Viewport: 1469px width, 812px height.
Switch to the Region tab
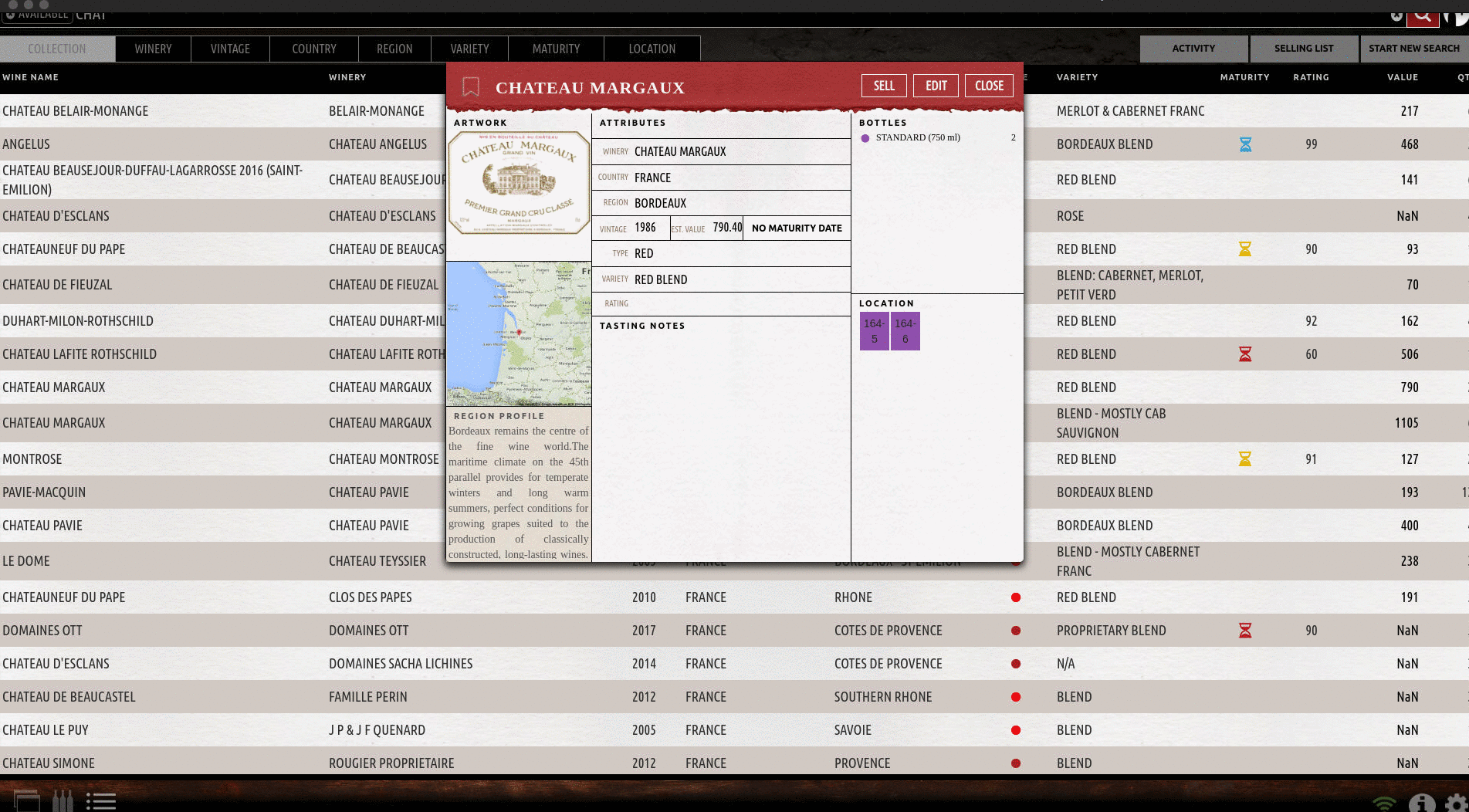coord(394,49)
